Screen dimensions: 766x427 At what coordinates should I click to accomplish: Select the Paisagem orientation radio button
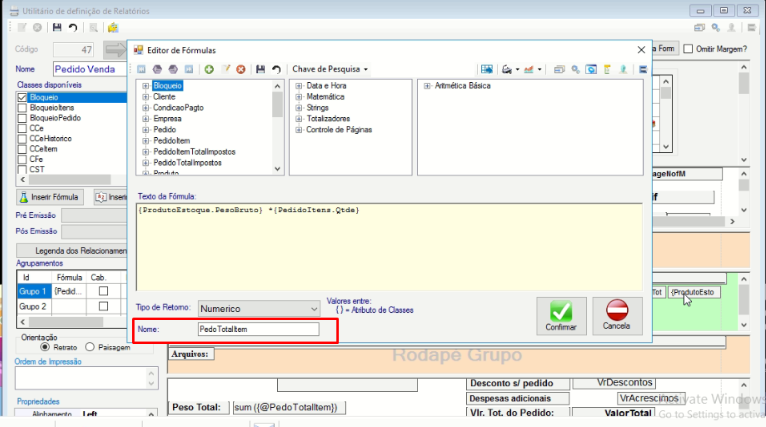(89, 347)
